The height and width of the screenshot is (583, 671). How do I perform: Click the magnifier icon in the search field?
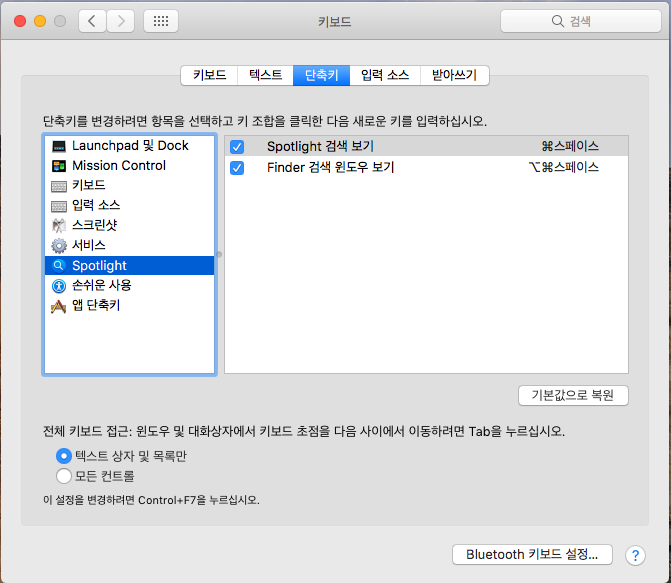(x=557, y=21)
